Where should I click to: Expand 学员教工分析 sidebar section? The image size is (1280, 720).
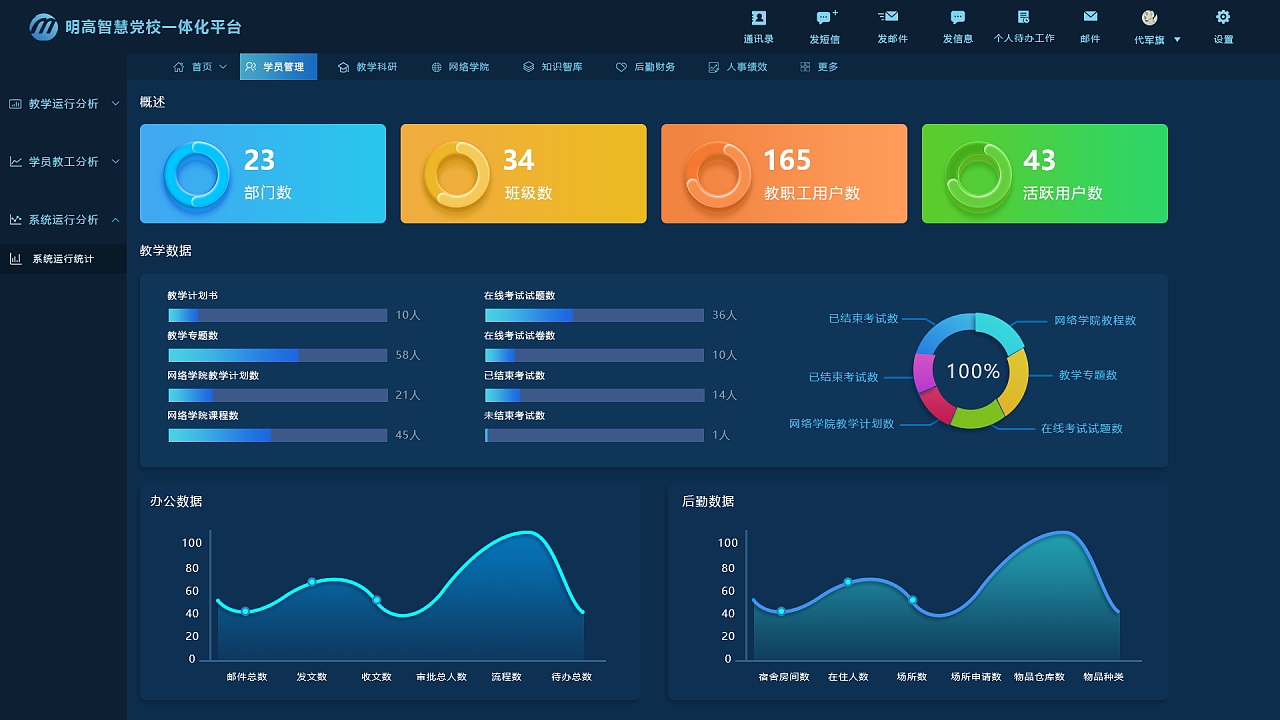[64, 162]
